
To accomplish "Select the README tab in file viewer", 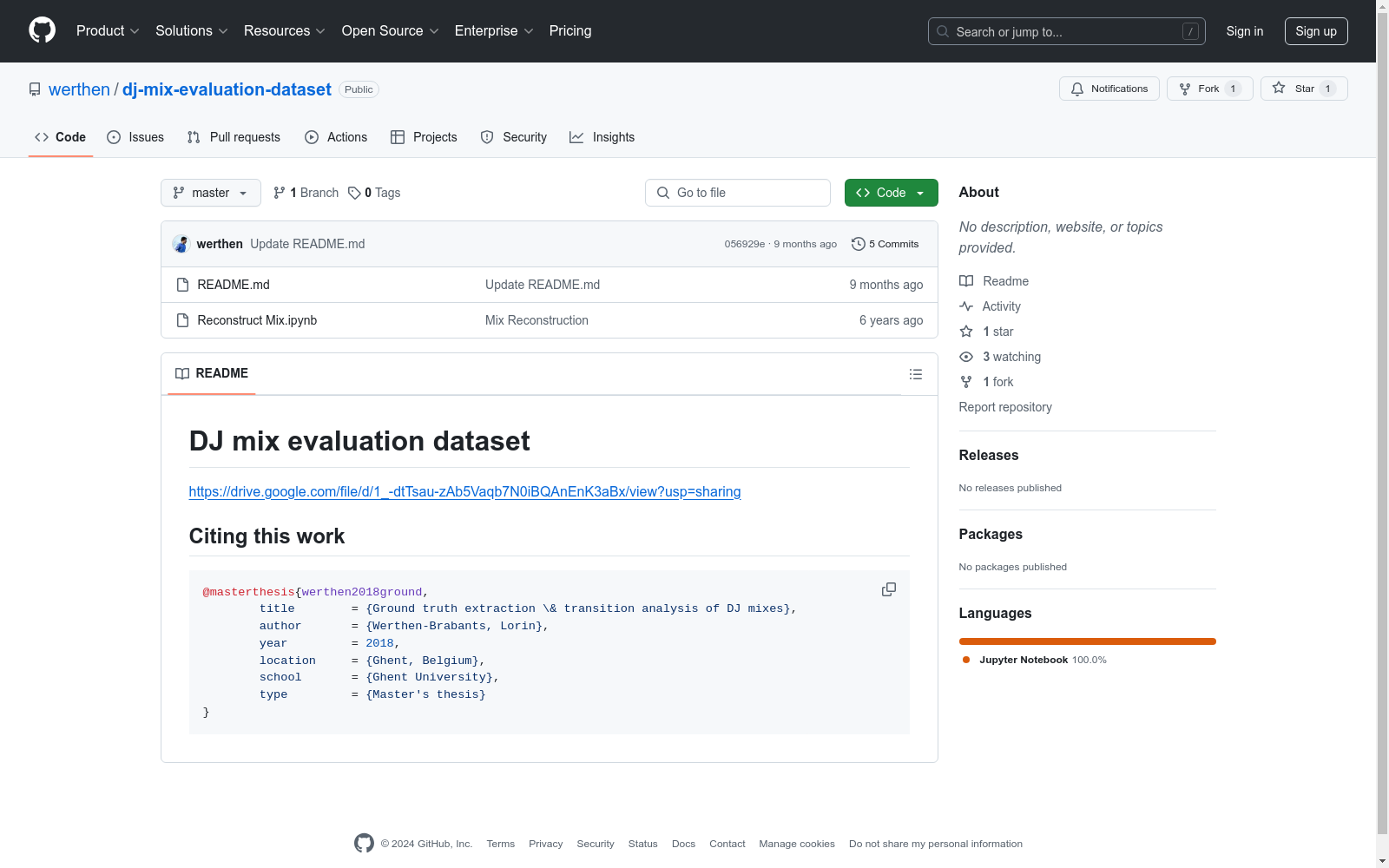I will 212,373.
